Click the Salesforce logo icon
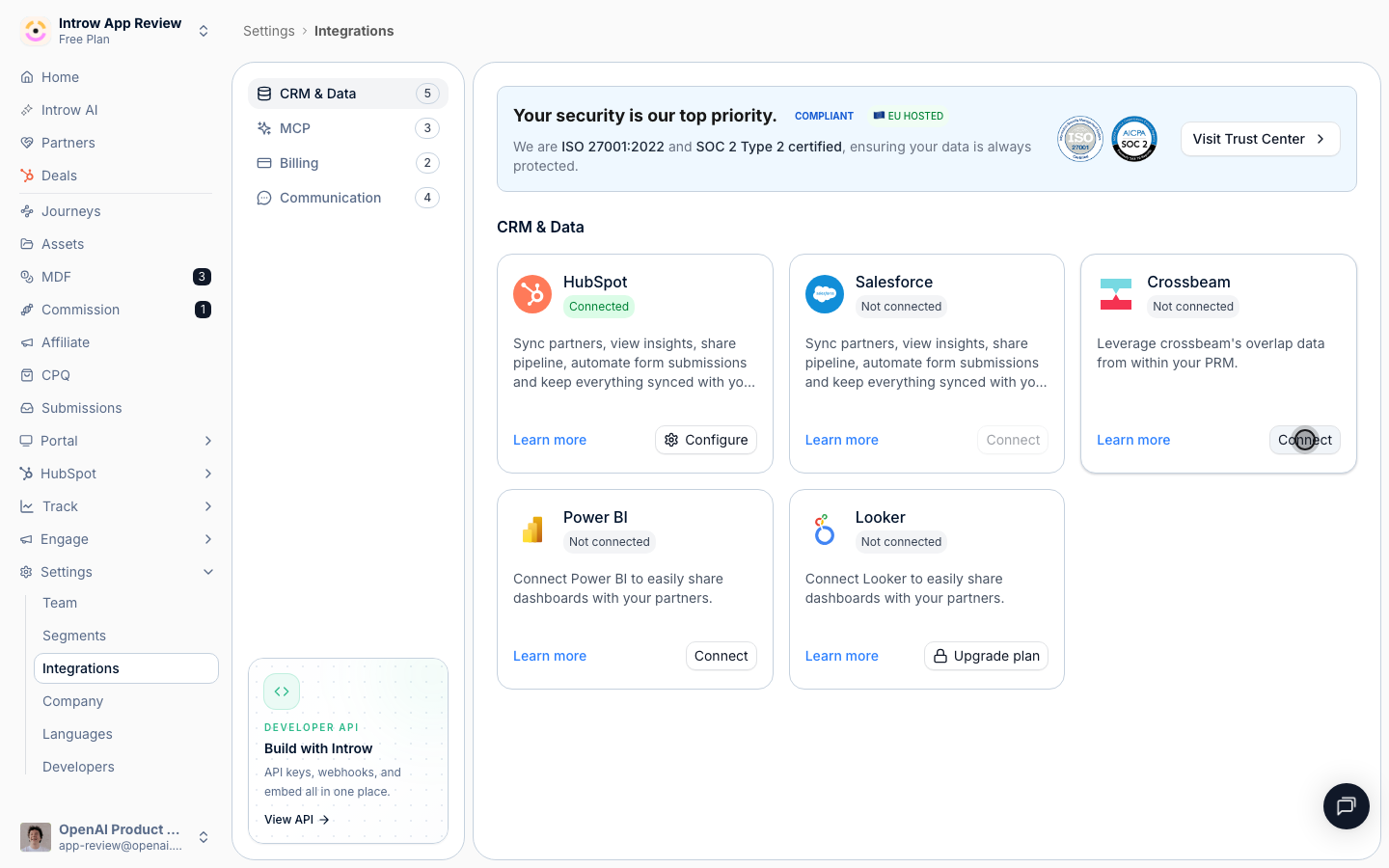 825,294
